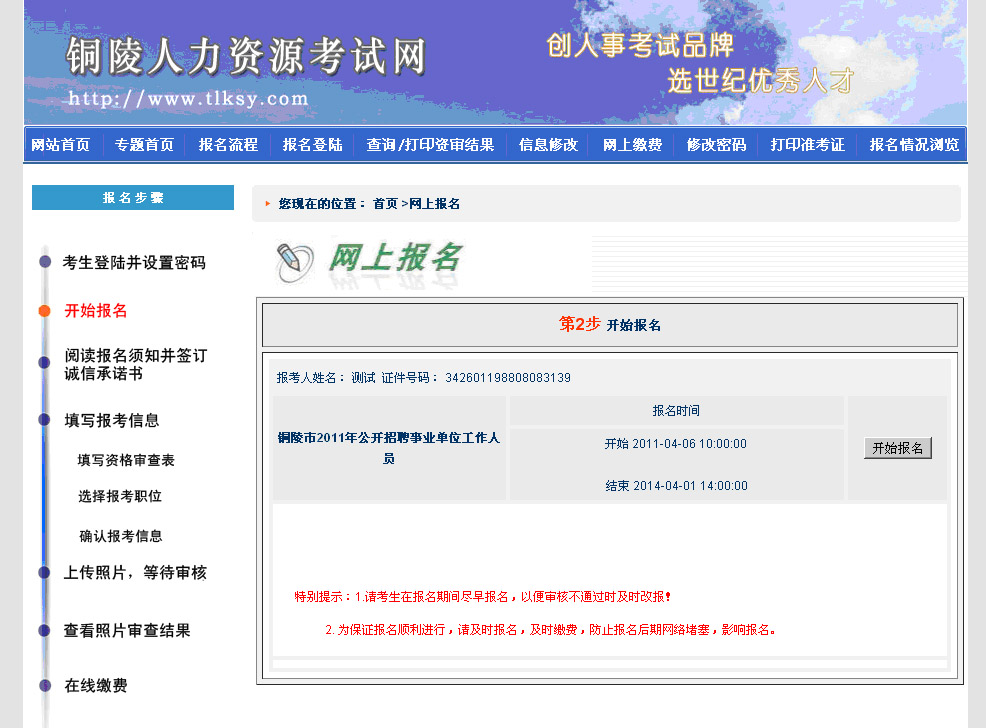Screen dimensions: 986x728
Task: Click the ID number 342601198808083139
Action: (508, 378)
